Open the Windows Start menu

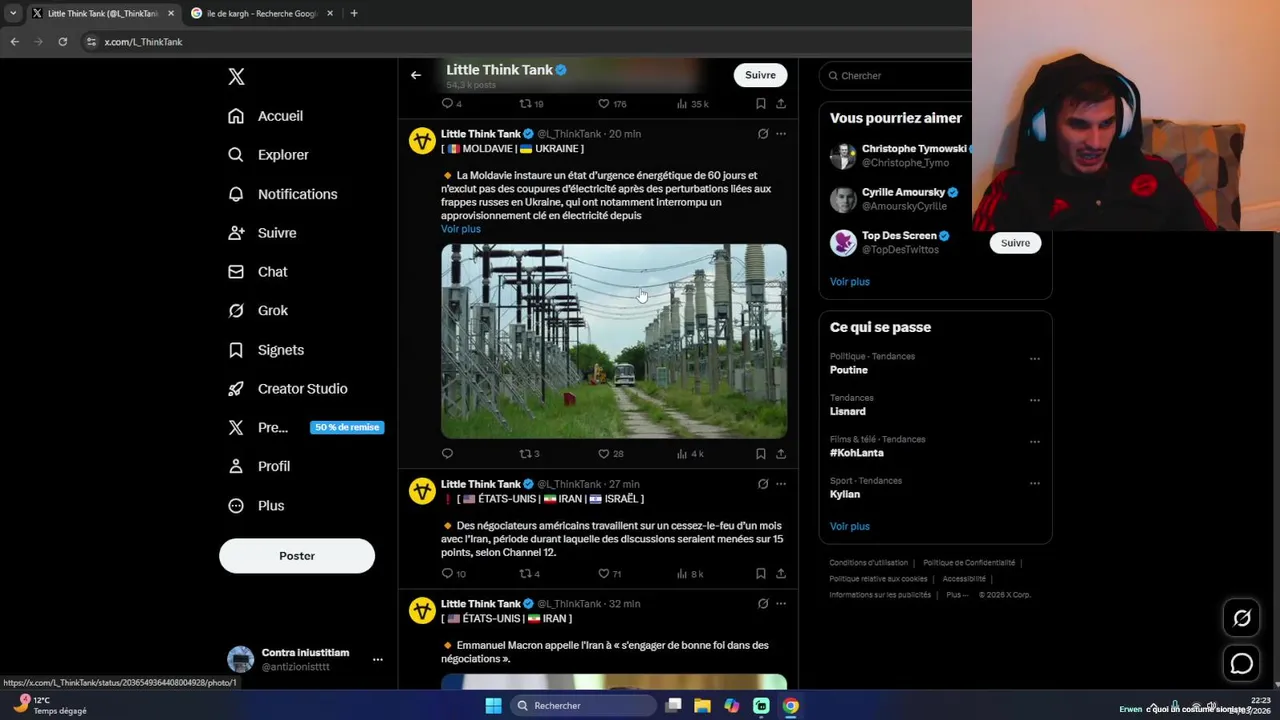tap(493, 706)
